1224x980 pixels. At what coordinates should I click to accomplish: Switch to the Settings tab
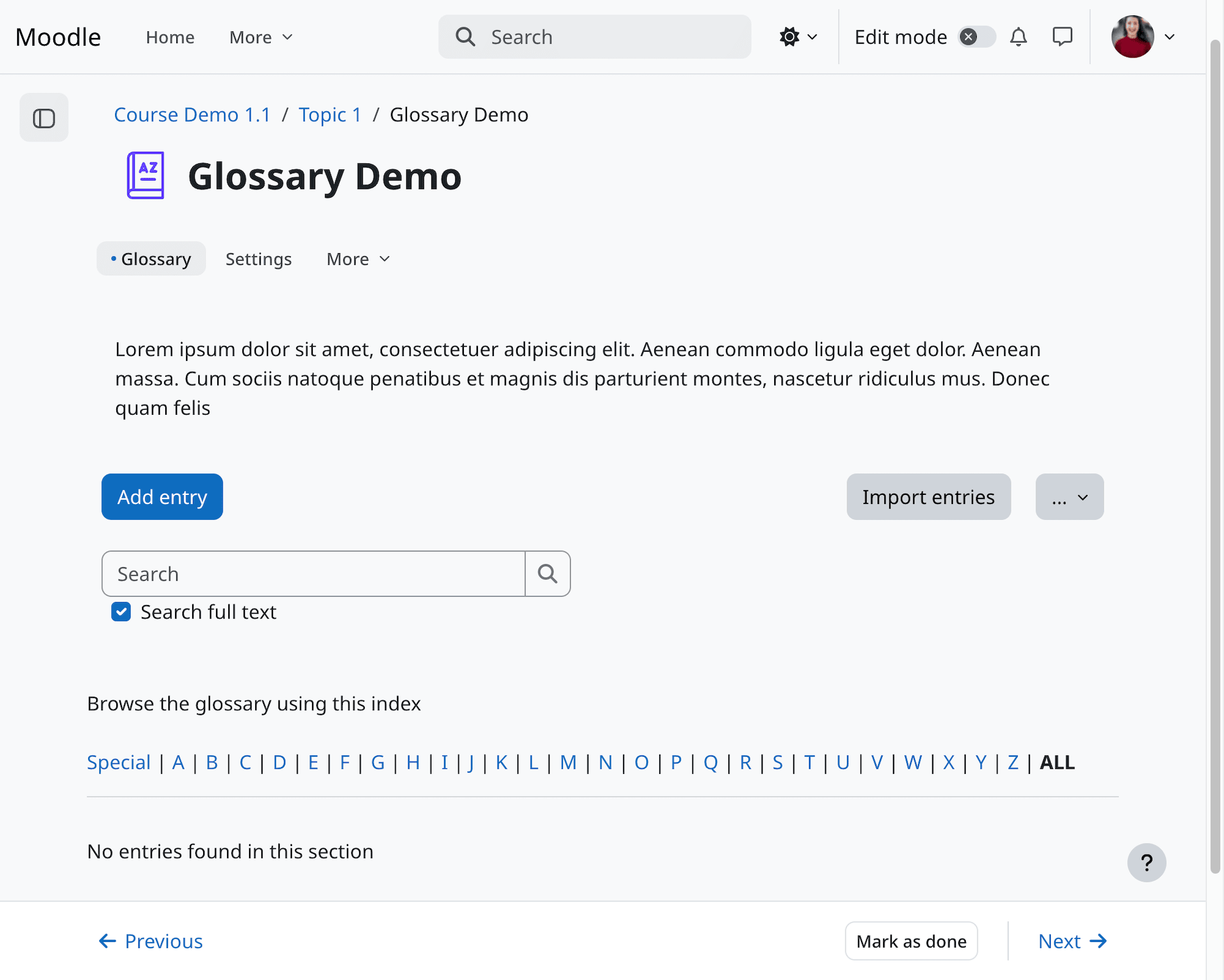point(259,259)
